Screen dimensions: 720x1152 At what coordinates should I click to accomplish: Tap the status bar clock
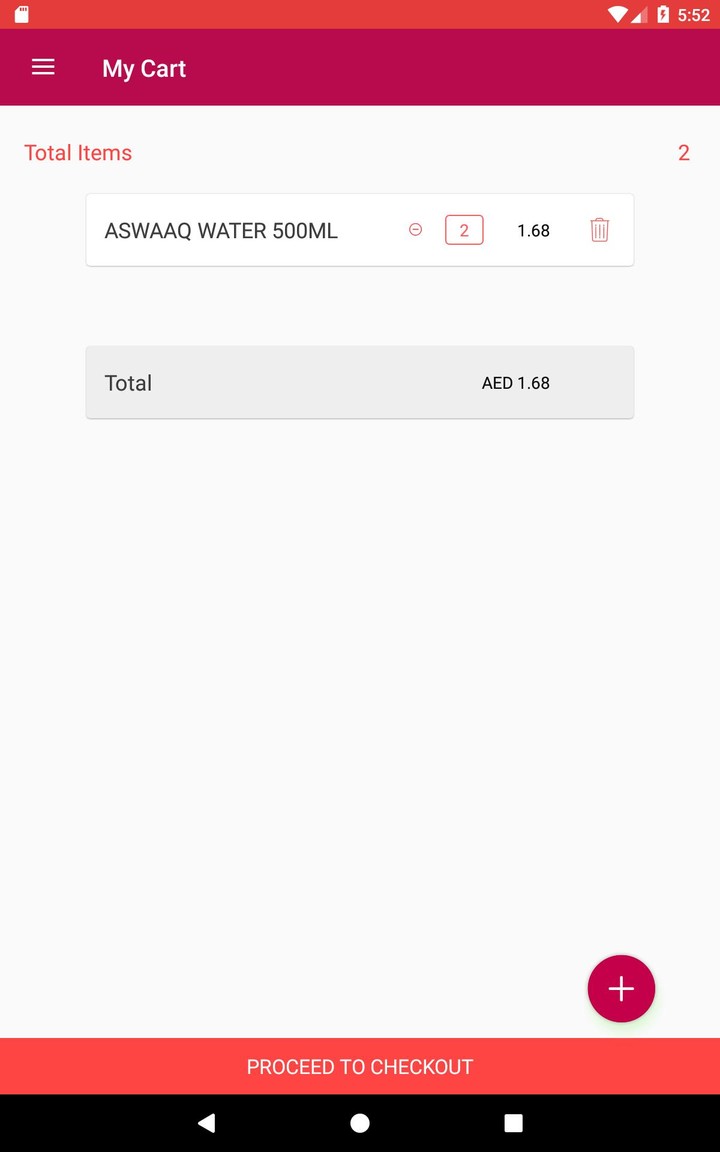click(x=693, y=15)
